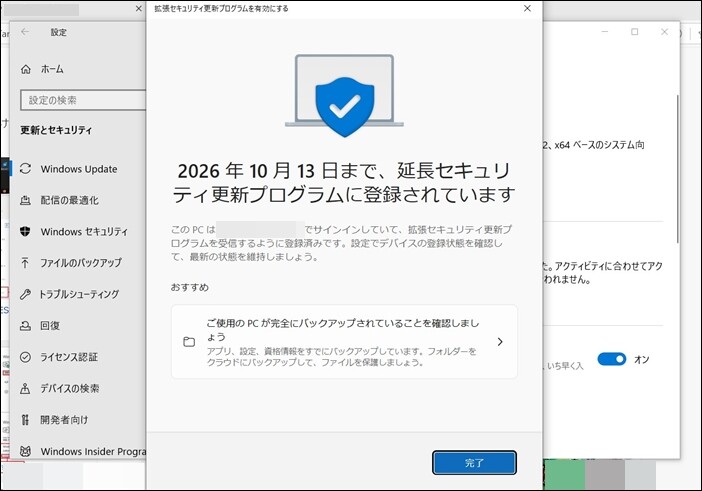The height and width of the screenshot is (491, 702).
Task: Close the extended security update dialog
Action: 527,8
